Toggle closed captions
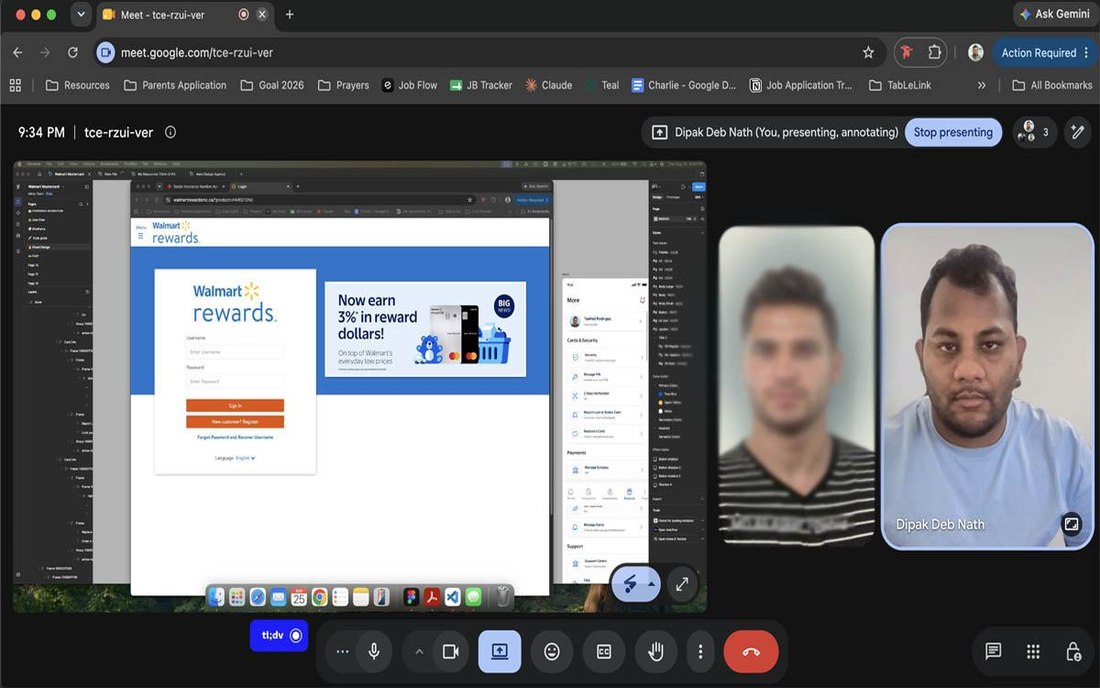The height and width of the screenshot is (688, 1100). 603,652
